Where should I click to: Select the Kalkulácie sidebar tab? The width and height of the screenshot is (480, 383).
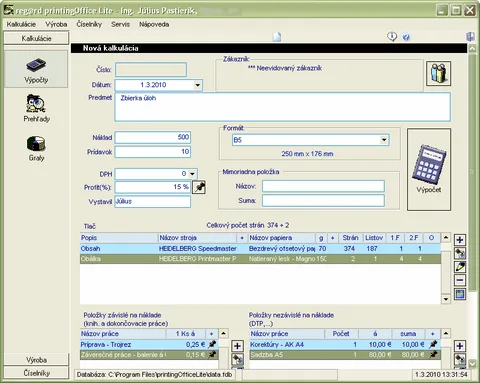(x=36, y=38)
